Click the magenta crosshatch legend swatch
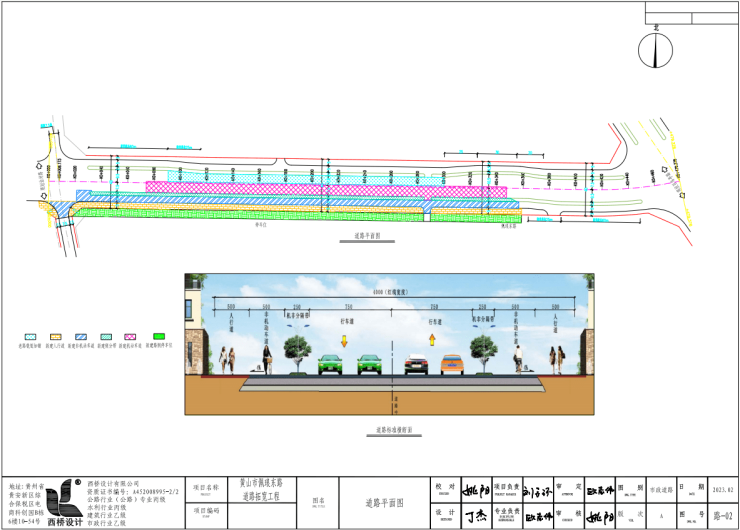This screenshot has height=530, width=740. click(x=130, y=337)
